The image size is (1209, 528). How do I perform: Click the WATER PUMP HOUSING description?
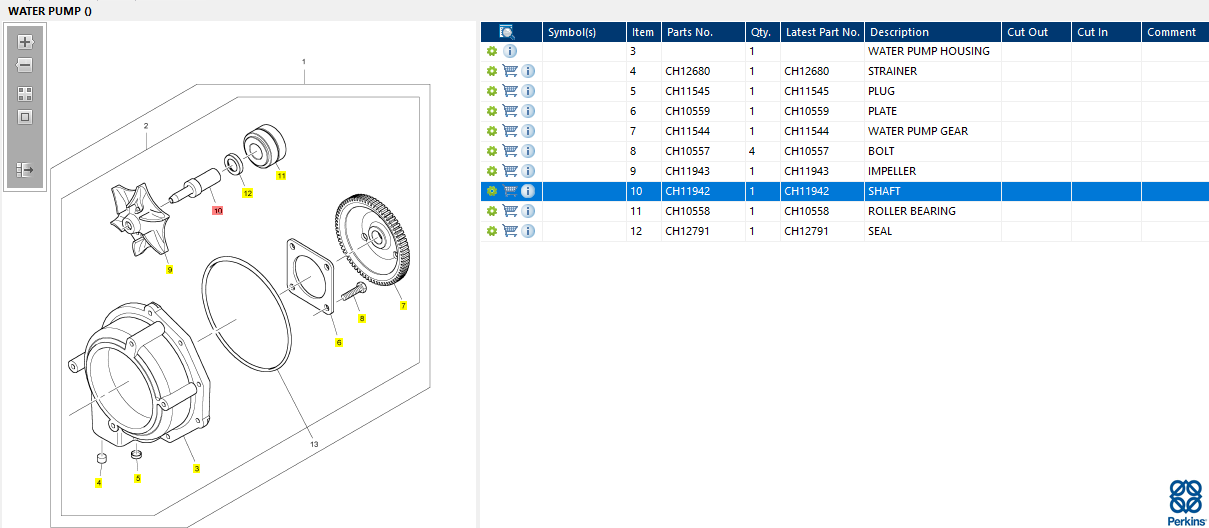(x=929, y=51)
